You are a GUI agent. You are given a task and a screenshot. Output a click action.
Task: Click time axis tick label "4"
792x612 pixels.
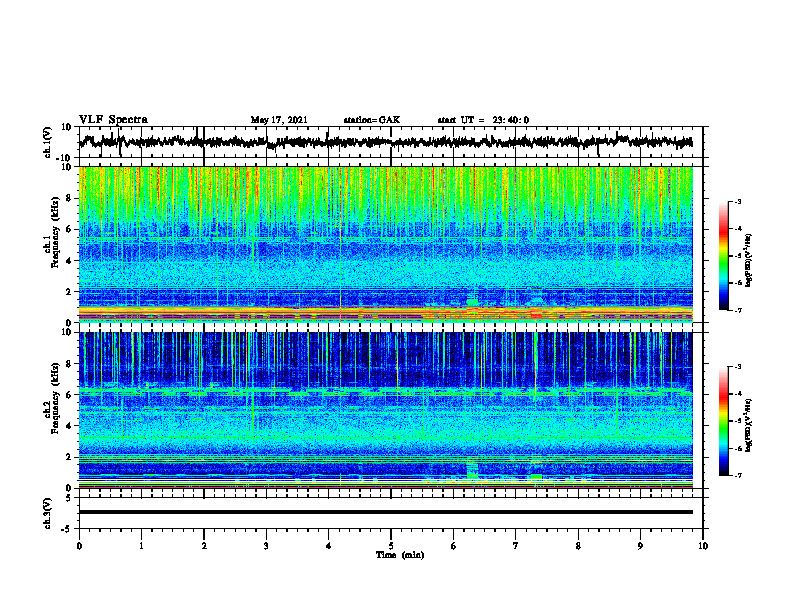tap(329, 546)
